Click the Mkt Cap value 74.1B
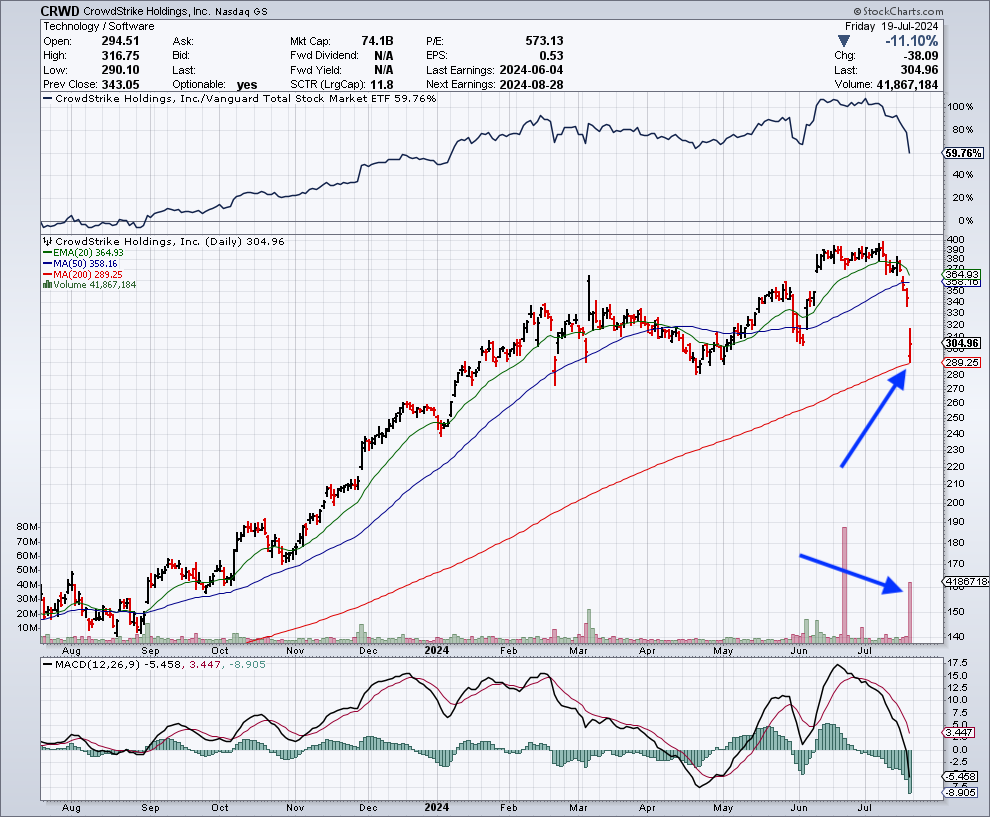 coord(377,41)
